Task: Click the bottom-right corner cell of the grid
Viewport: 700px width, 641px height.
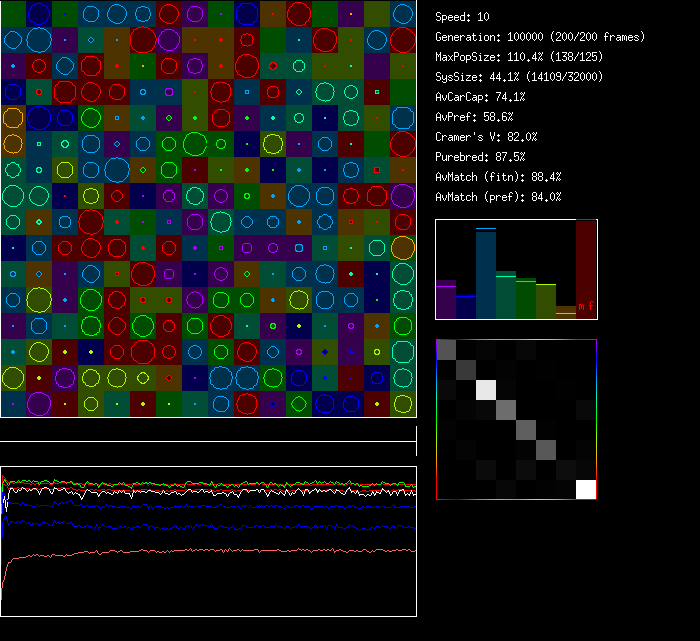Action: (x=403, y=404)
